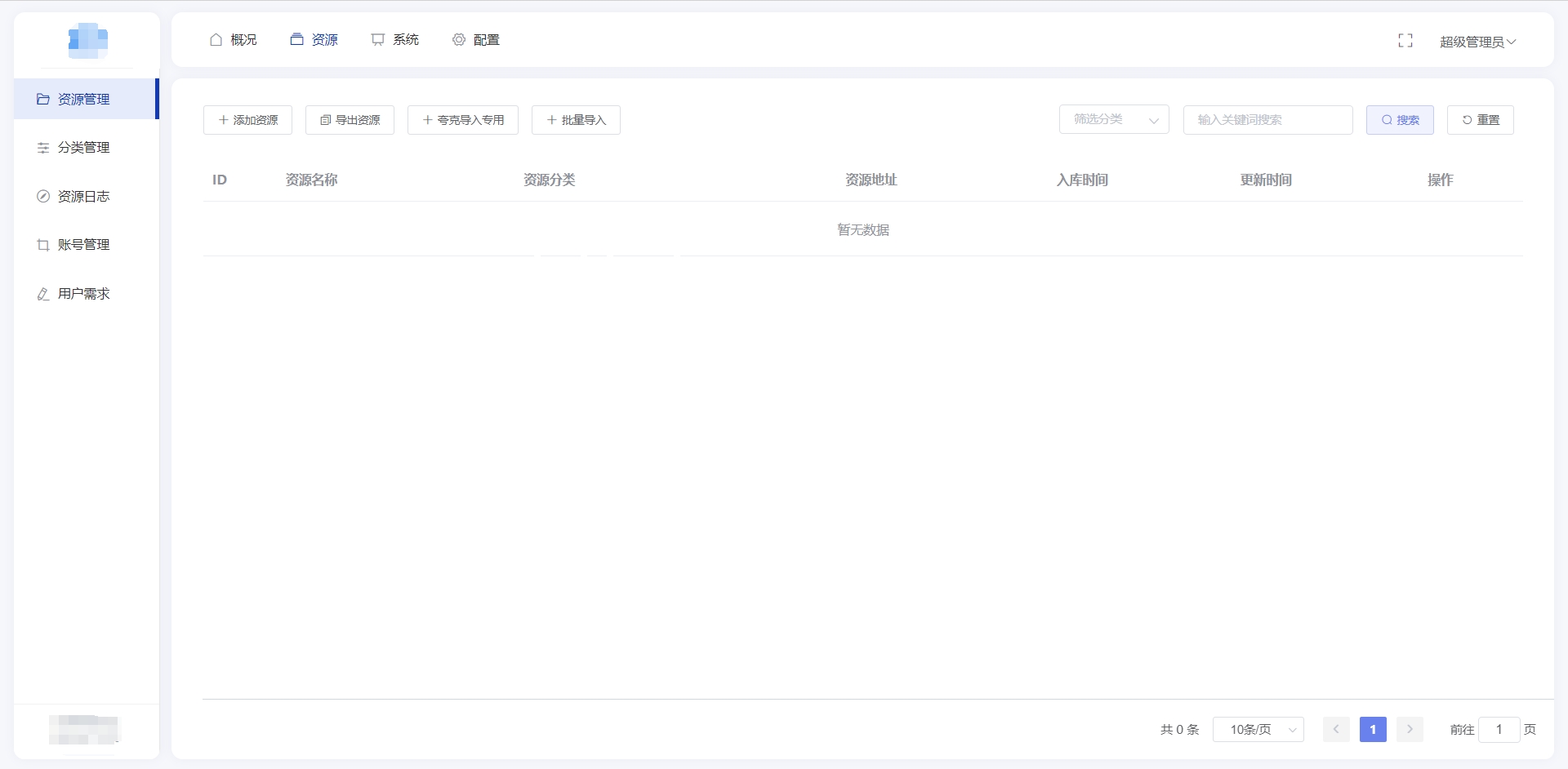Expand the 筛选分类 dropdown
Screen dimensions: 1568x769
pos(1114,120)
